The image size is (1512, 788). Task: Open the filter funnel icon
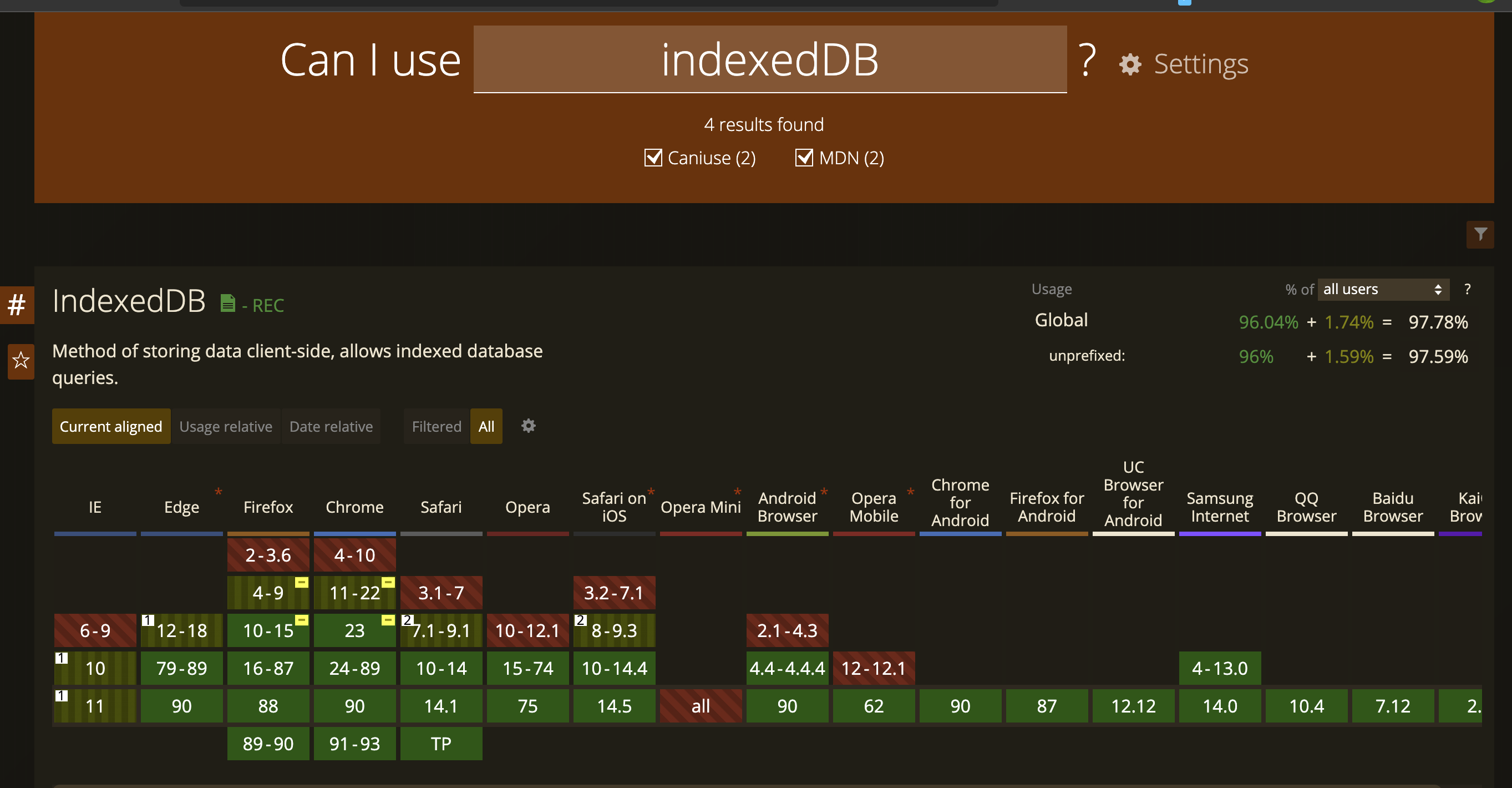[1480, 234]
